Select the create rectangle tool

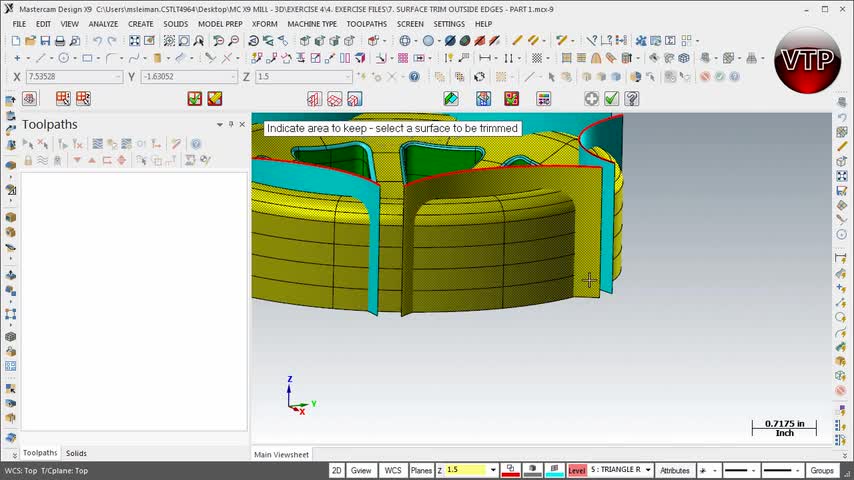pyautogui.click(x=87, y=58)
